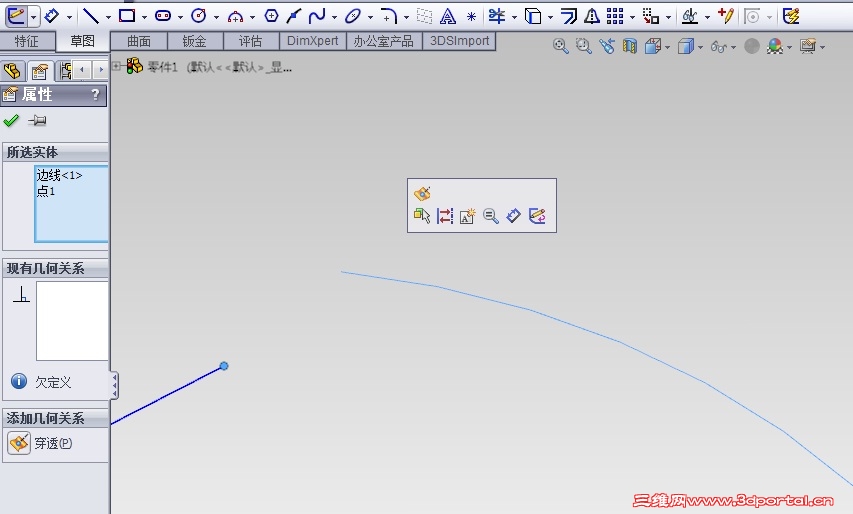
Task: Click the left panel-tab scroll arrow
Action: (82, 70)
